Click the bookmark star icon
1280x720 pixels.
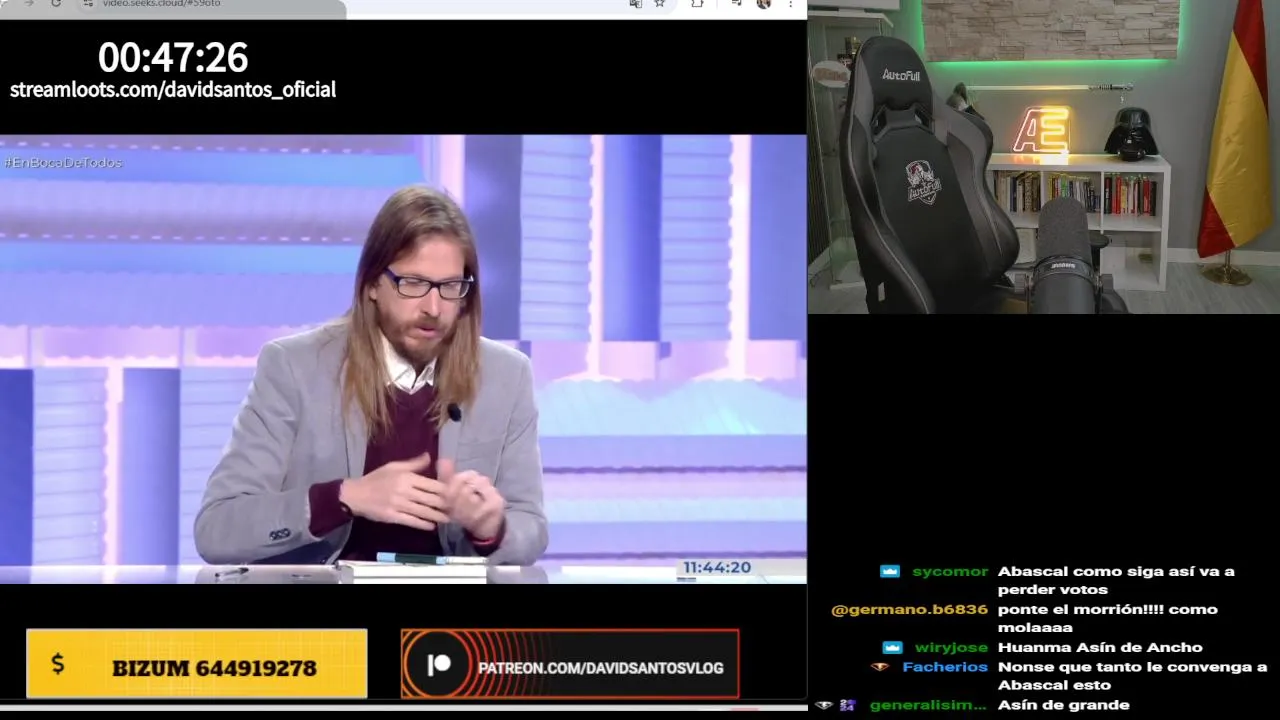660,4
